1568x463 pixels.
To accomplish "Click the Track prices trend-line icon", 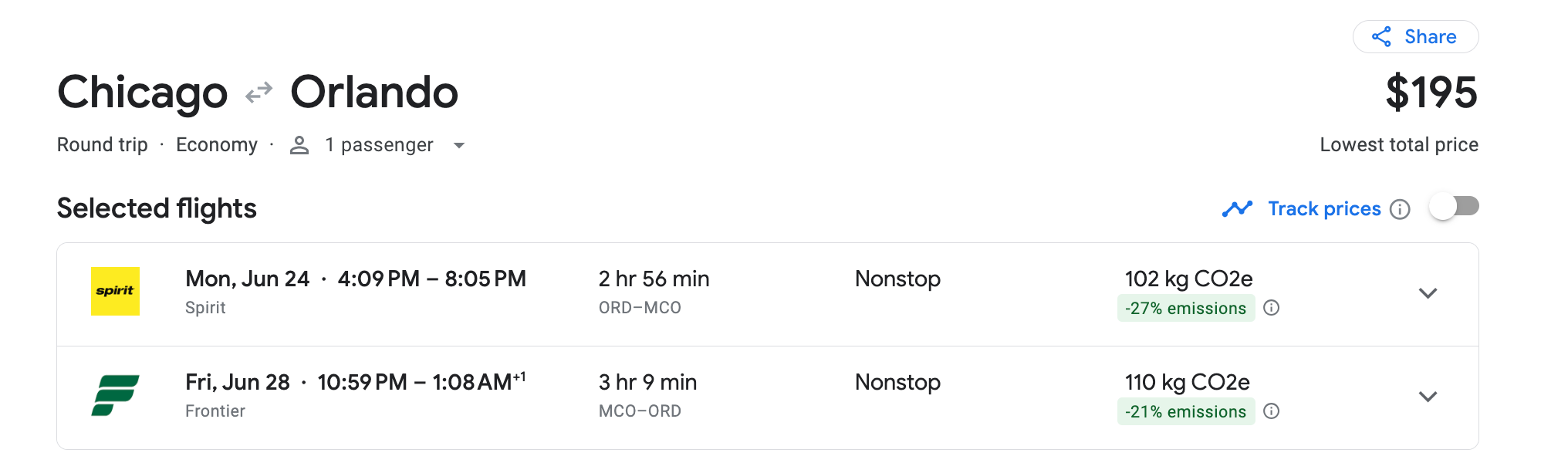I will tap(1237, 209).
